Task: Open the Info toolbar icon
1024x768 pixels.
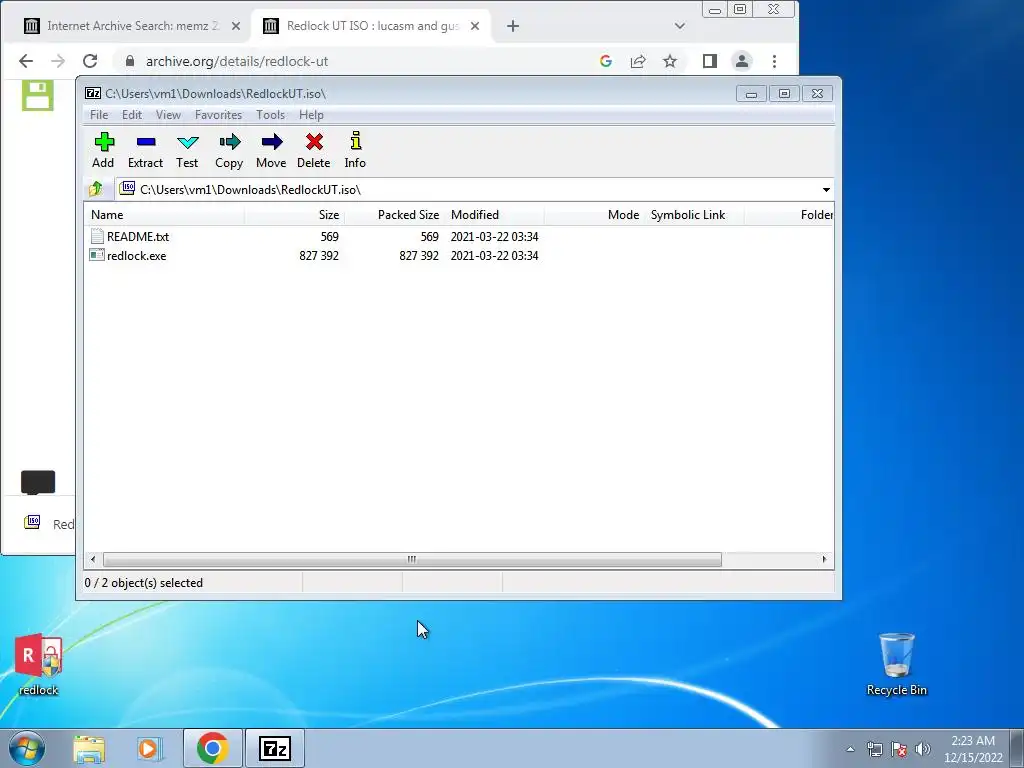Action: (x=355, y=150)
